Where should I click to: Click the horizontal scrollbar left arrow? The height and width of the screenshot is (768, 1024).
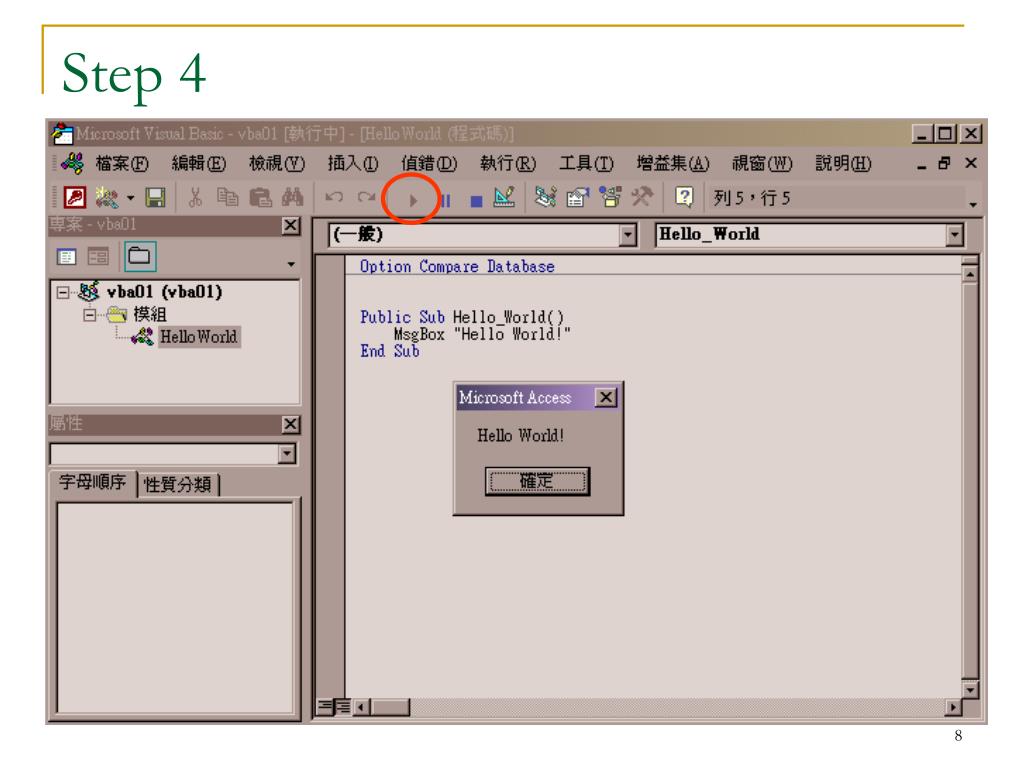[360, 707]
